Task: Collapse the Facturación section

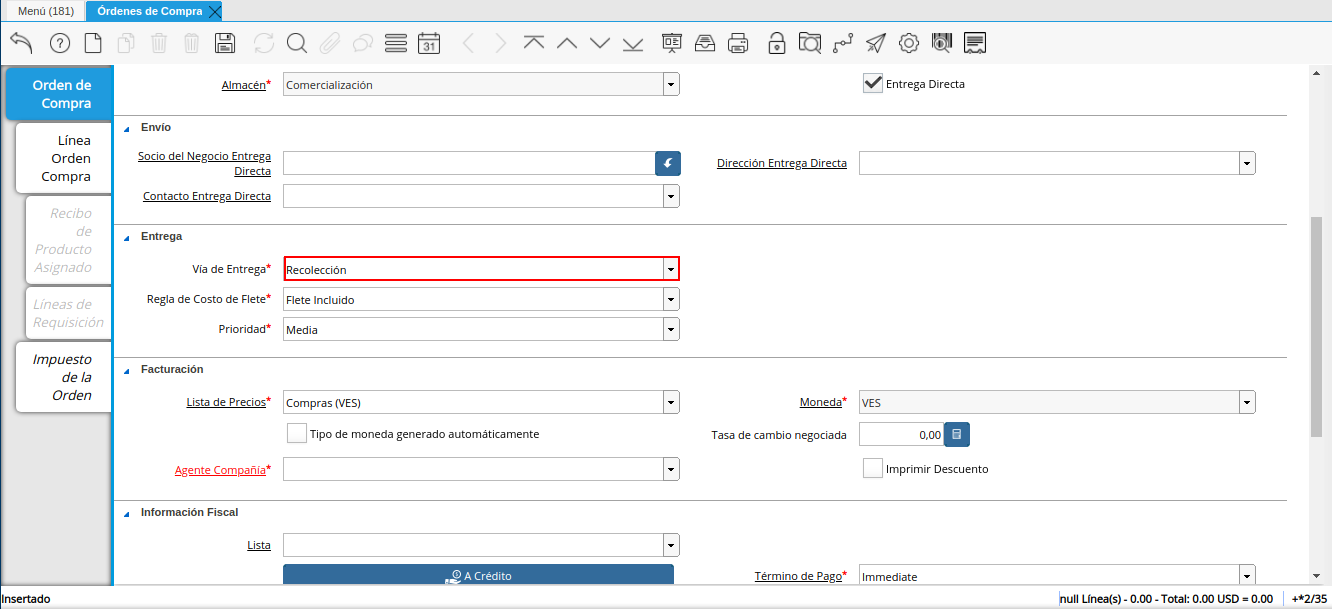Action: [127, 370]
